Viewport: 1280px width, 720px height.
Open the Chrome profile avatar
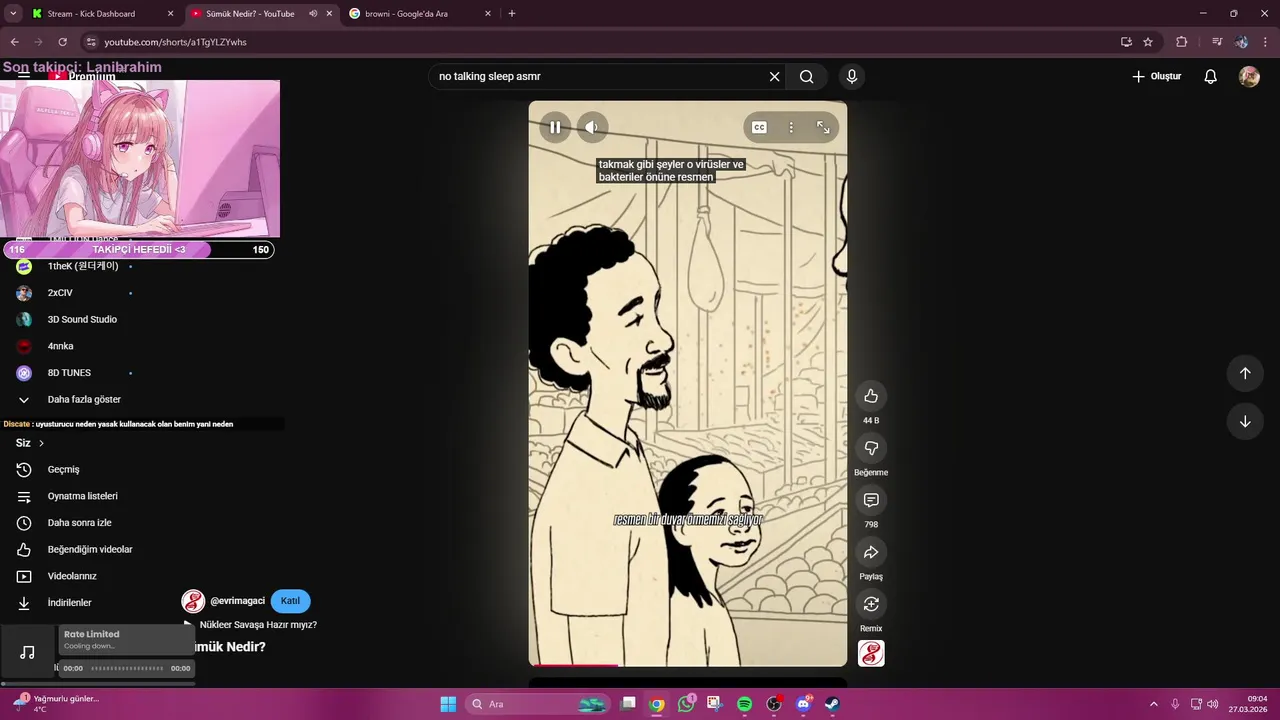pyautogui.click(x=1242, y=42)
